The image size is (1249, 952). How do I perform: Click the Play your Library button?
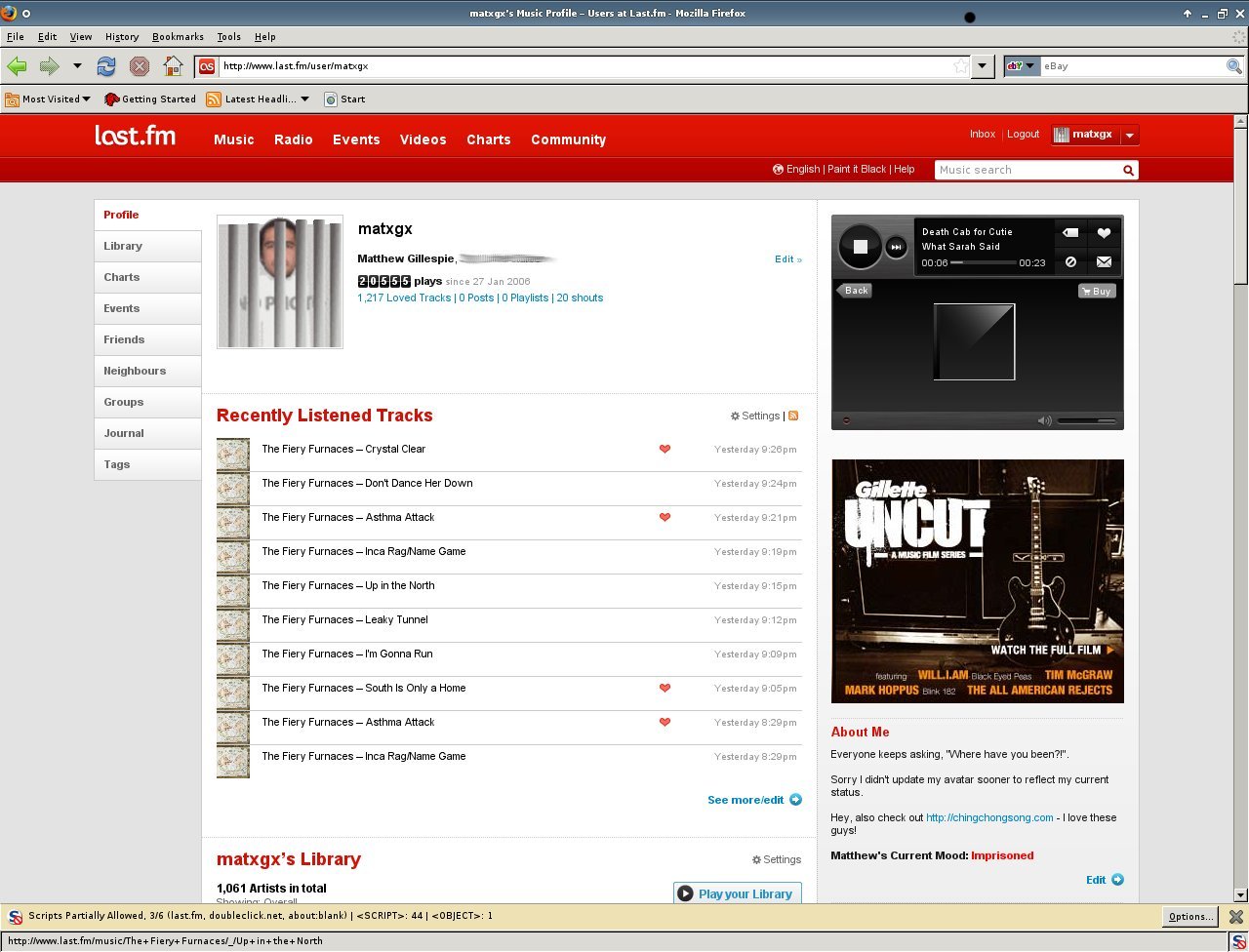click(738, 893)
